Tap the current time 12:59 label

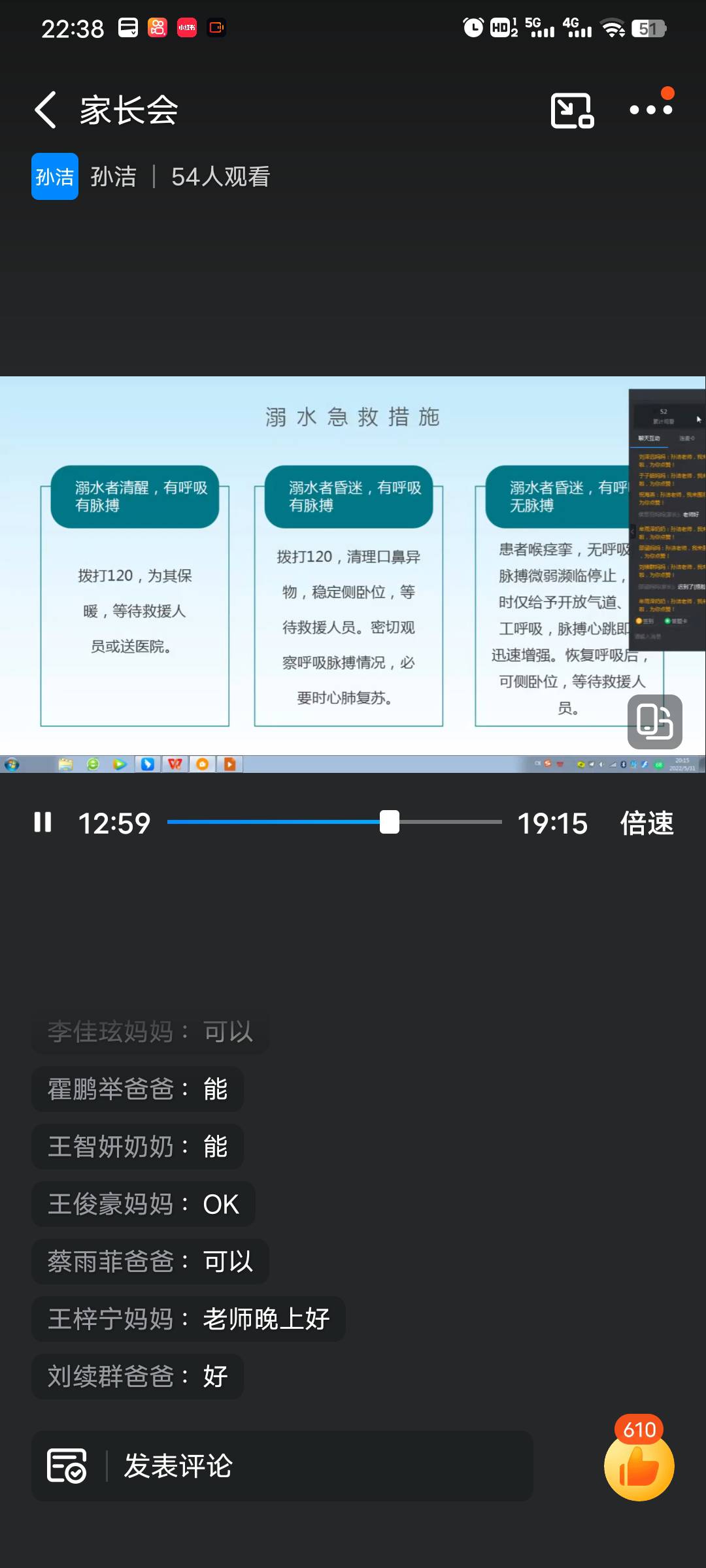(114, 823)
